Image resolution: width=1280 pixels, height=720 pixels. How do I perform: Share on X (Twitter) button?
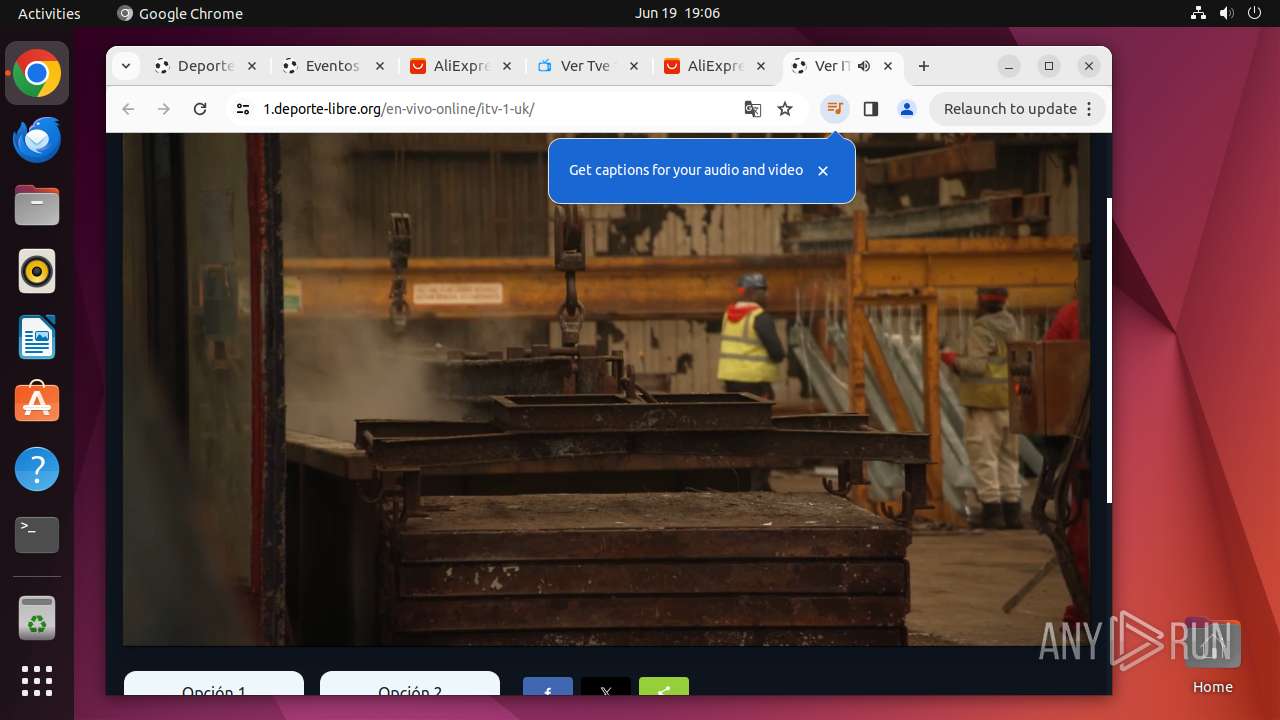[x=606, y=687]
